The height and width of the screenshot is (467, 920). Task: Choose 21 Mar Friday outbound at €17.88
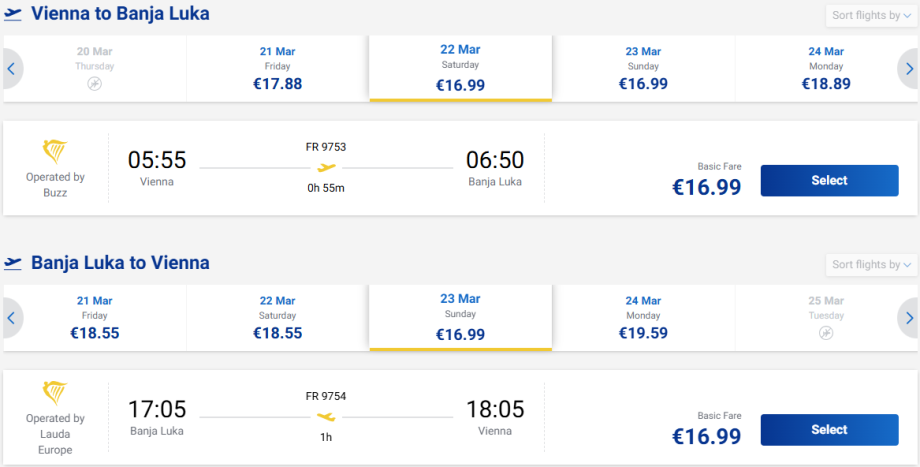(x=277, y=68)
